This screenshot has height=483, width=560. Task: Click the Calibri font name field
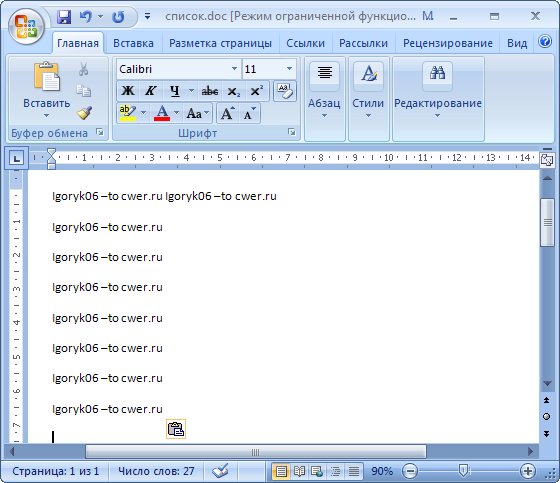174,69
